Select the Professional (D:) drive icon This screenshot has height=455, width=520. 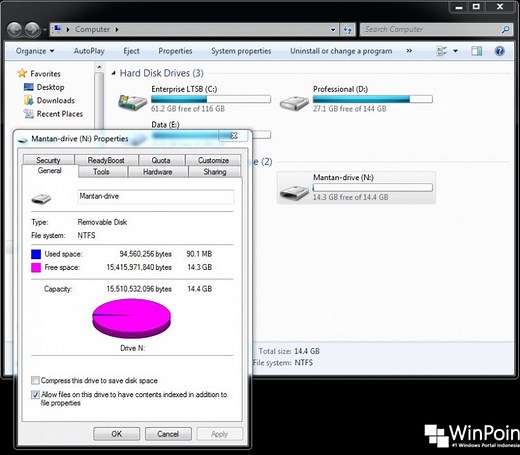[294, 103]
